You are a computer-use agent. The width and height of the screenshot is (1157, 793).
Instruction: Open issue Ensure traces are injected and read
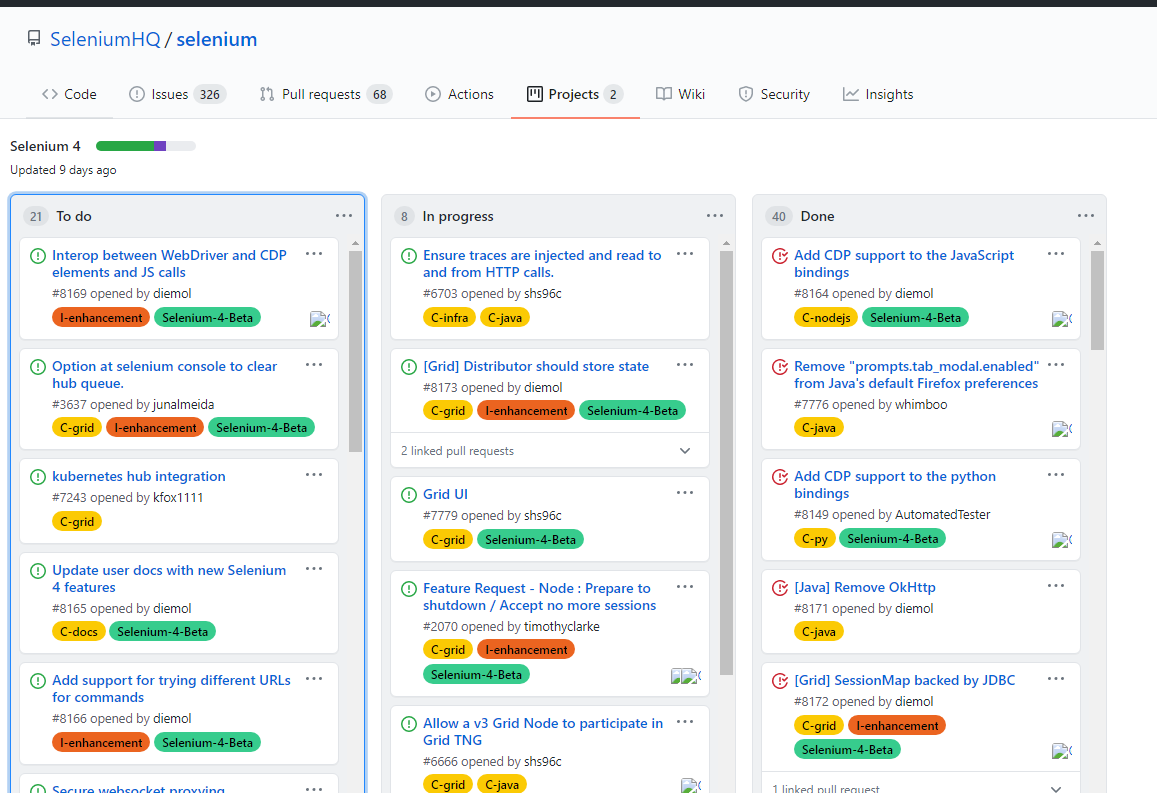click(x=542, y=264)
